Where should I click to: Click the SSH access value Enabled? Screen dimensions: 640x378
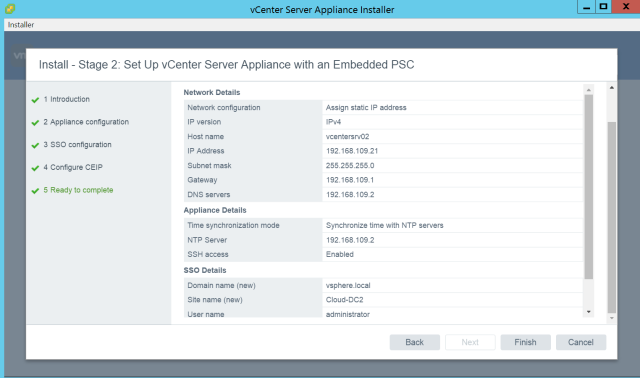(x=340, y=254)
